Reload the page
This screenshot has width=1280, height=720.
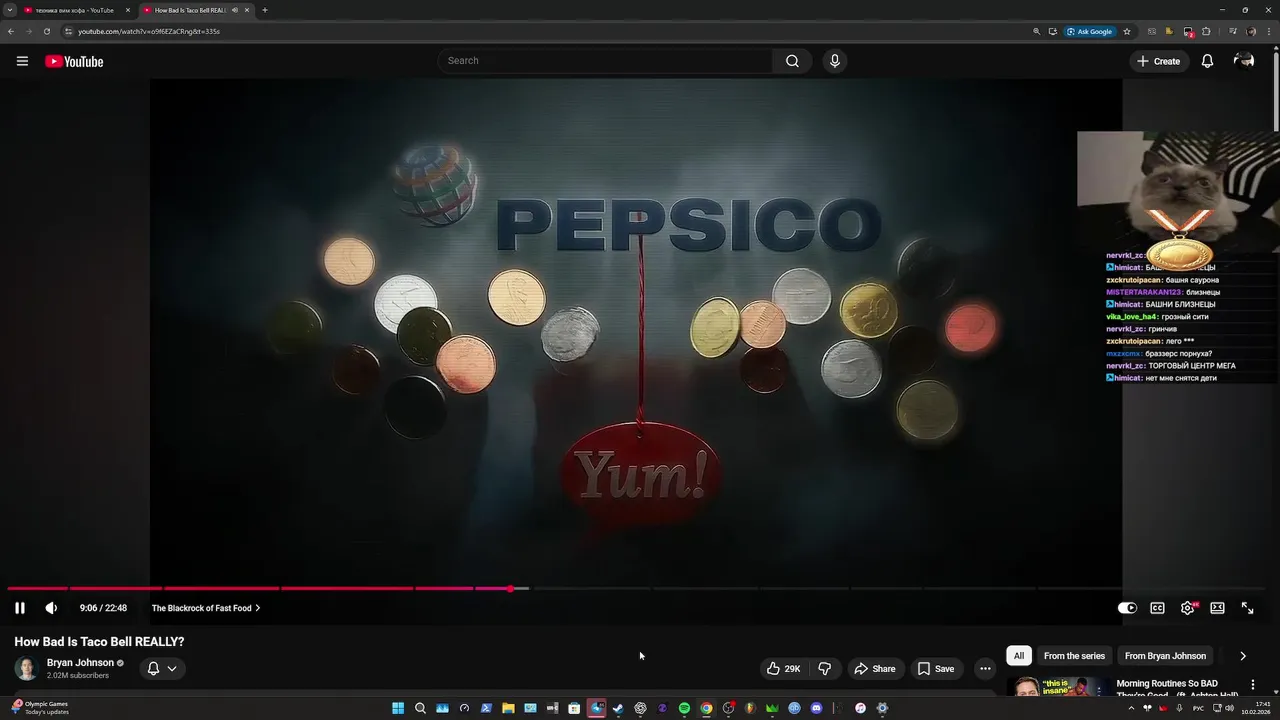46,31
